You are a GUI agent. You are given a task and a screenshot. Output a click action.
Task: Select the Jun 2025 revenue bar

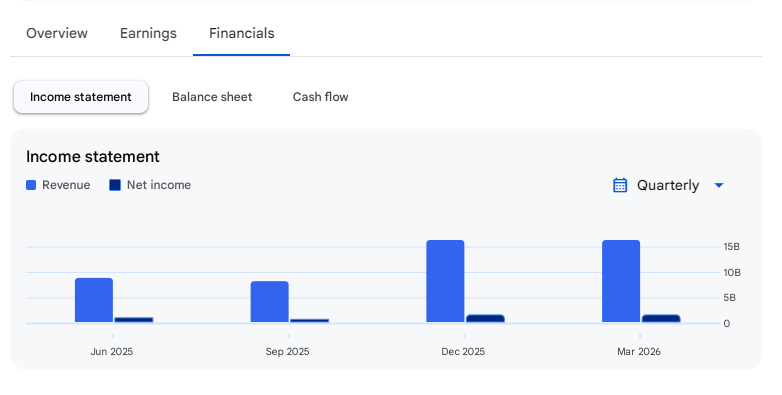[x=94, y=300]
